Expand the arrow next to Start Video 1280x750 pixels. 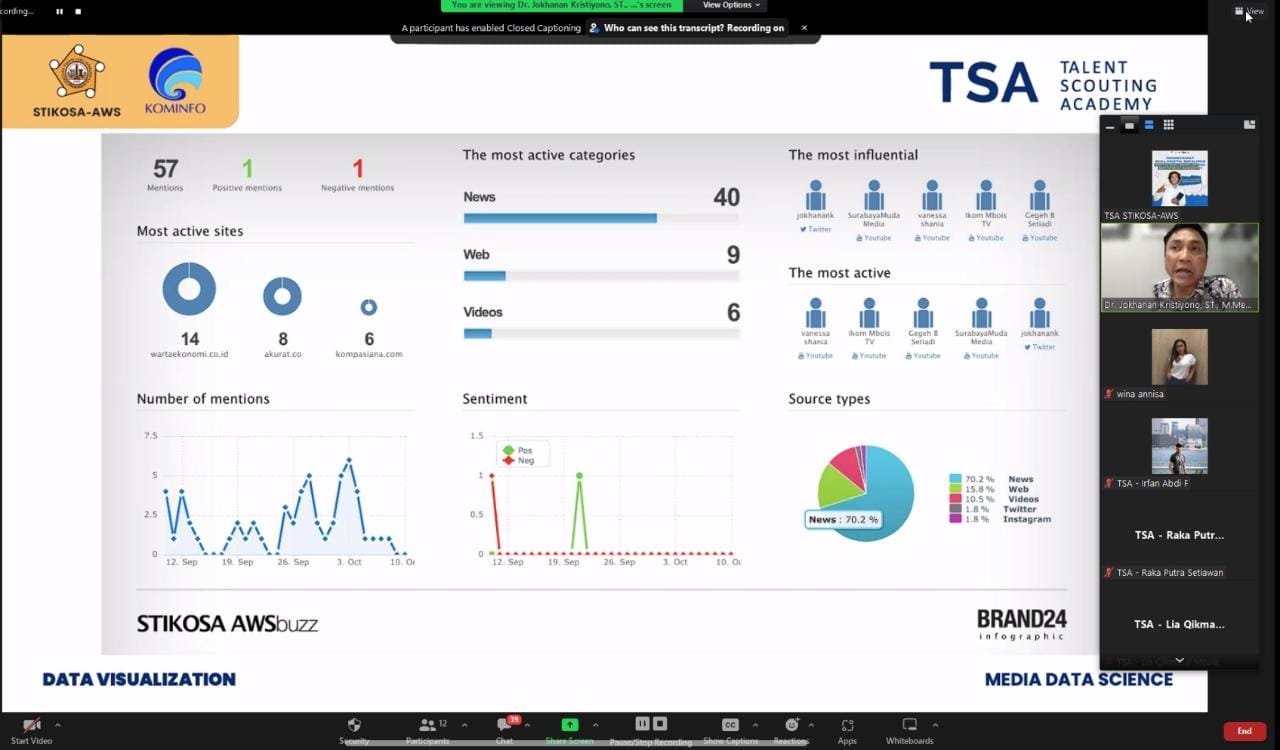pos(57,725)
